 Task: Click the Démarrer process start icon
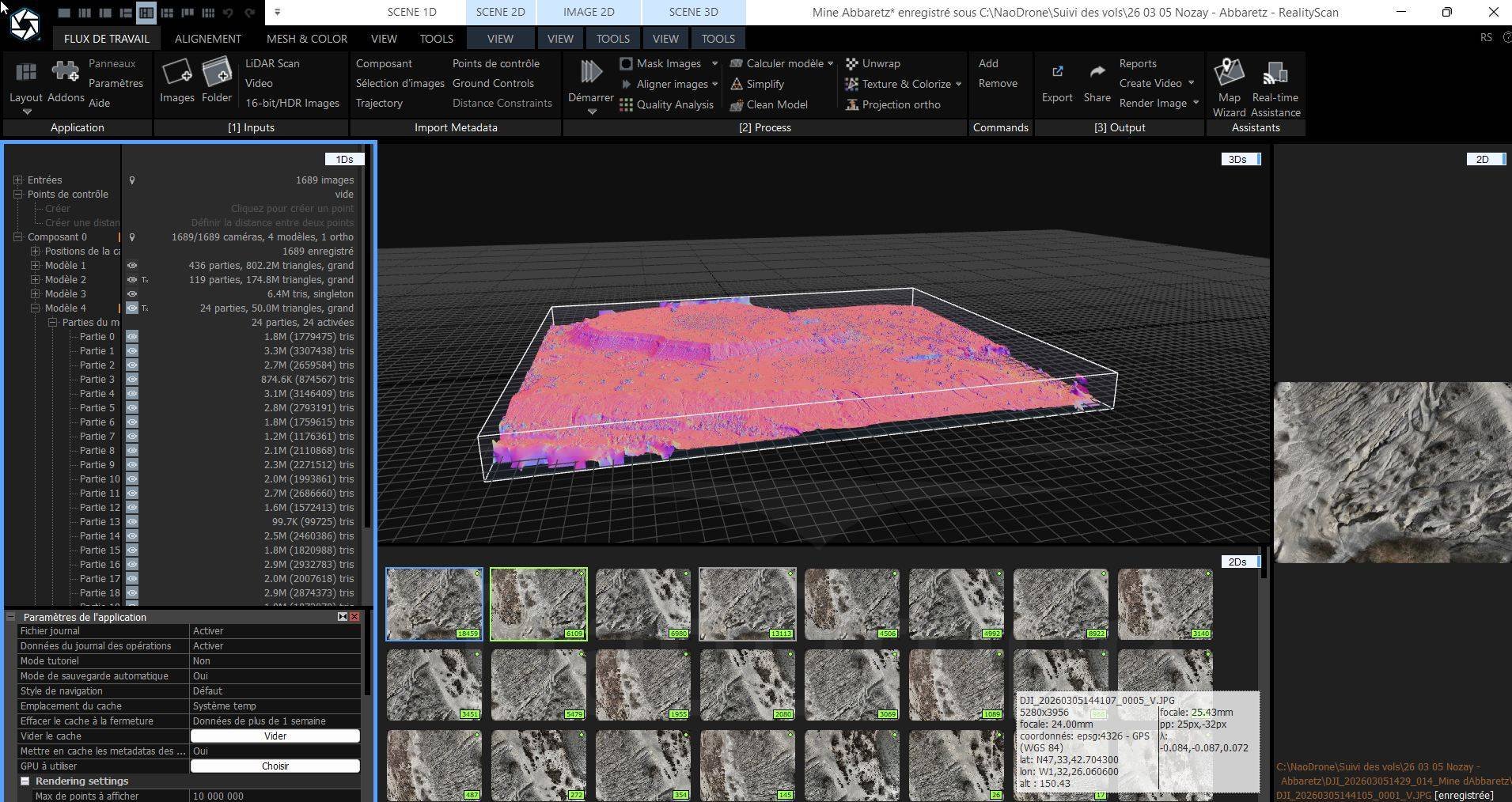pos(590,73)
